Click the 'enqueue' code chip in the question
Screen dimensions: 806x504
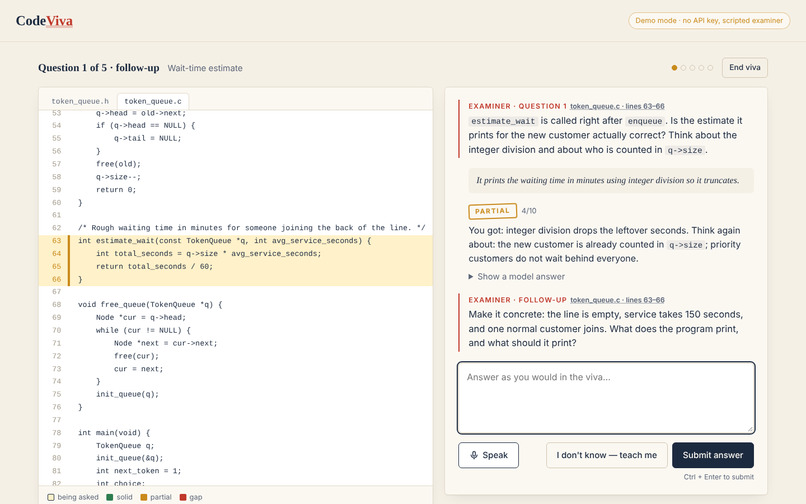pos(645,121)
